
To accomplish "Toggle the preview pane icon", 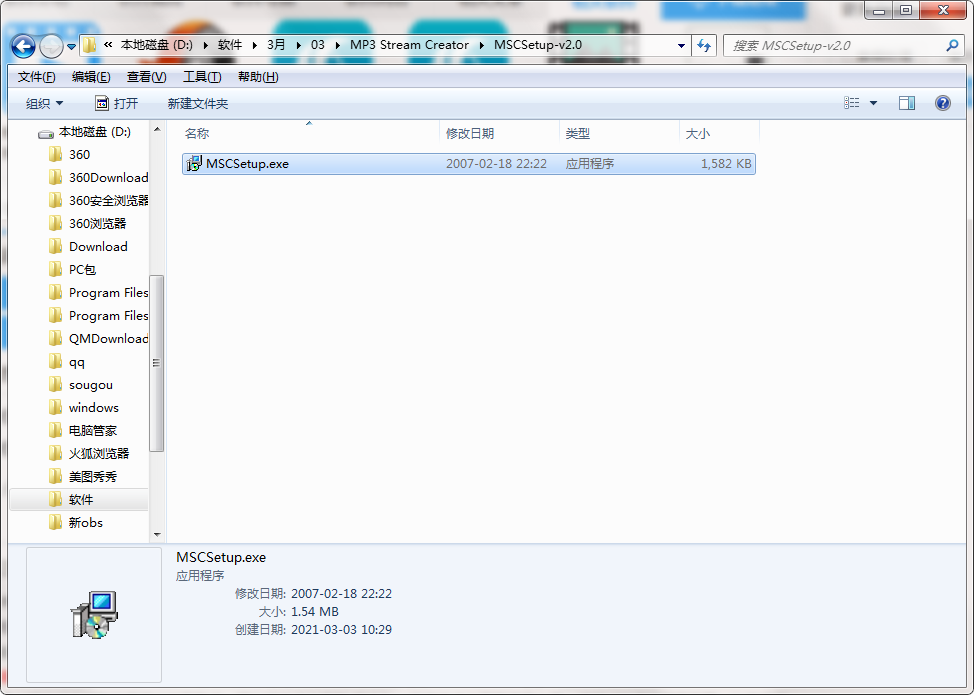I will pos(907,103).
